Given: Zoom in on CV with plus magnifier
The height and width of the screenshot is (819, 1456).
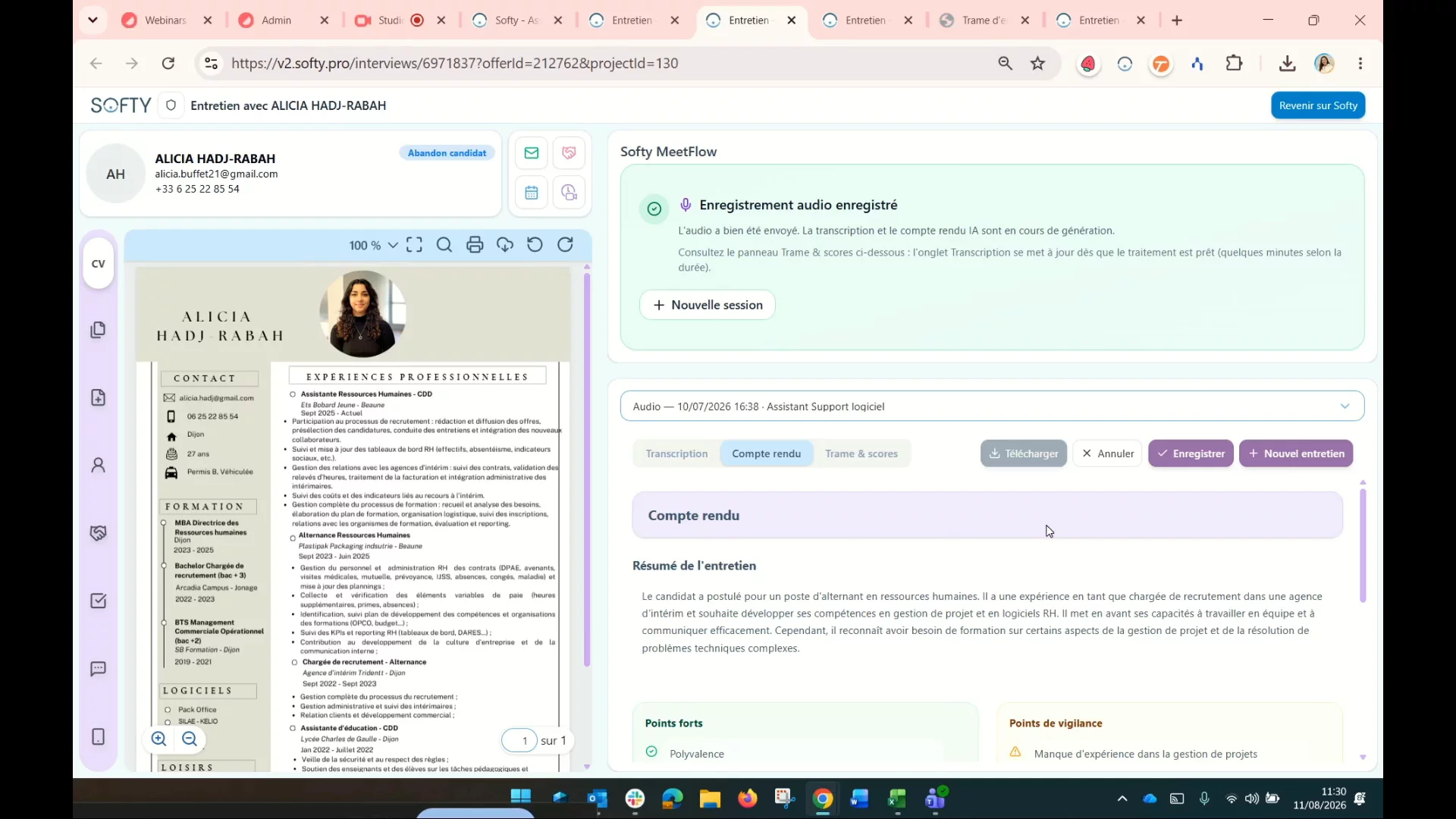Looking at the screenshot, I should 158,739.
